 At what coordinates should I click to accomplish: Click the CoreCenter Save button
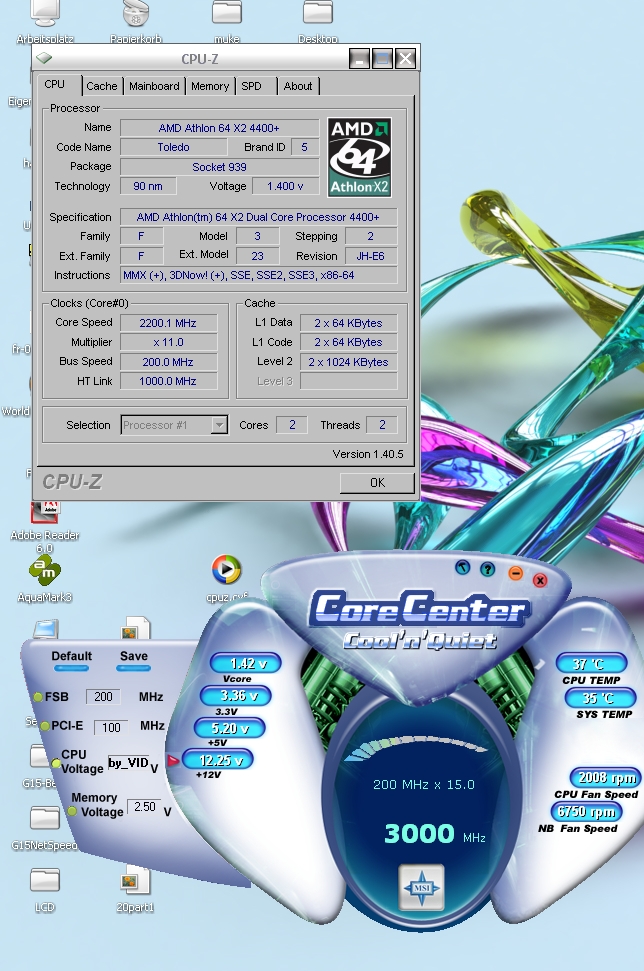[134, 661]
